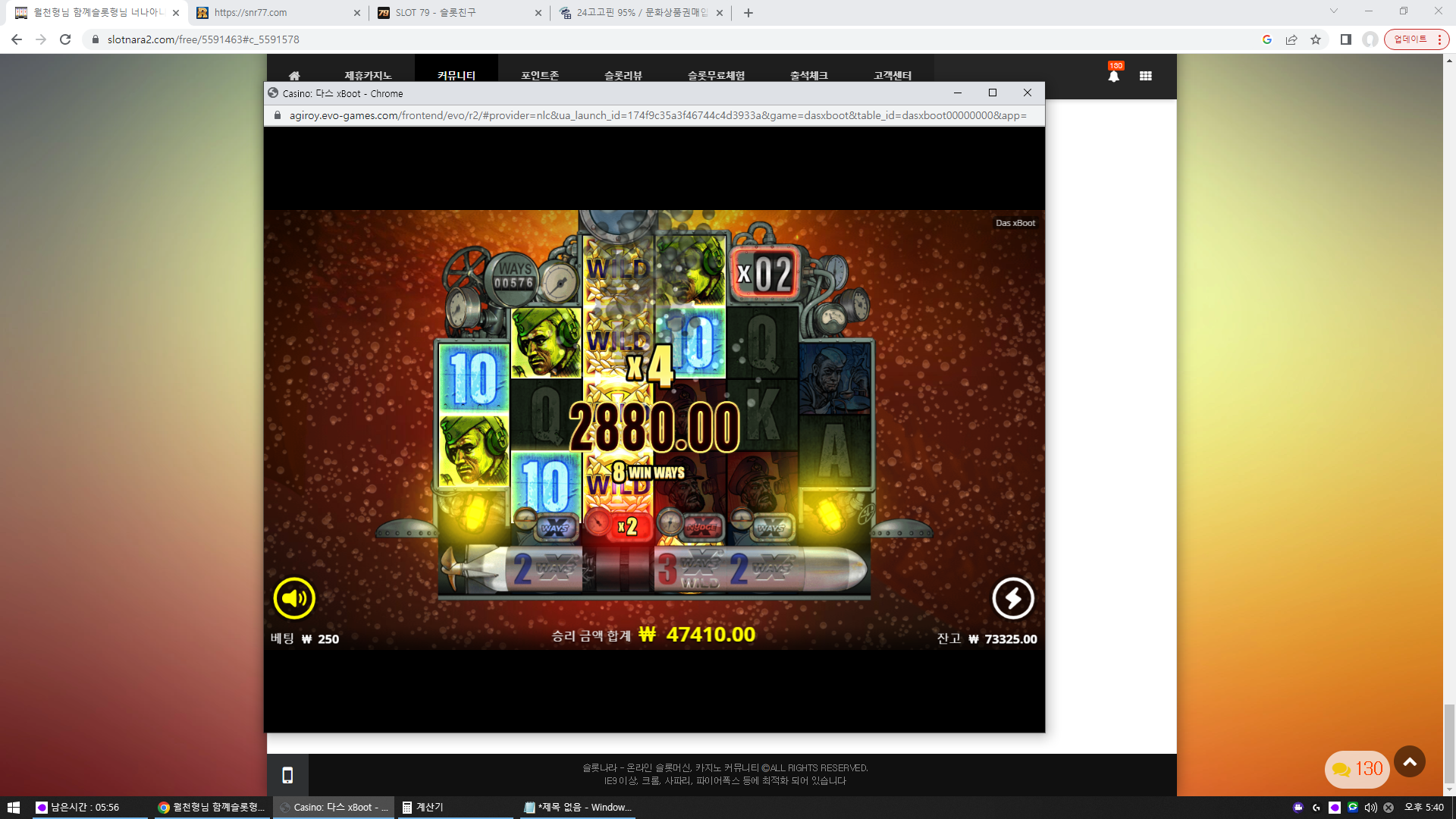Screen dimensions: 1456x819
Task: Open the grid menu icon in site header
Action: click(x=1146, y=75)
